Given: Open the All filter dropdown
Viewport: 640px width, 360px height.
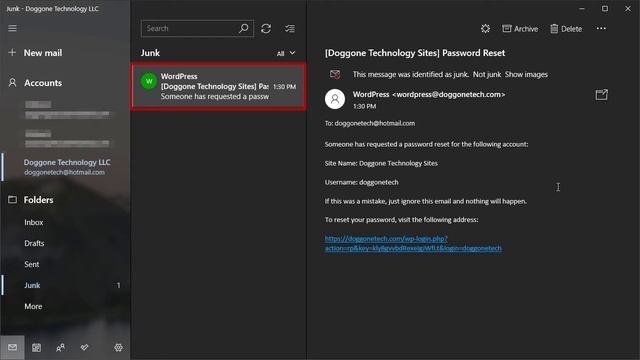Looking at the screenshot, I should click(286, 53).
